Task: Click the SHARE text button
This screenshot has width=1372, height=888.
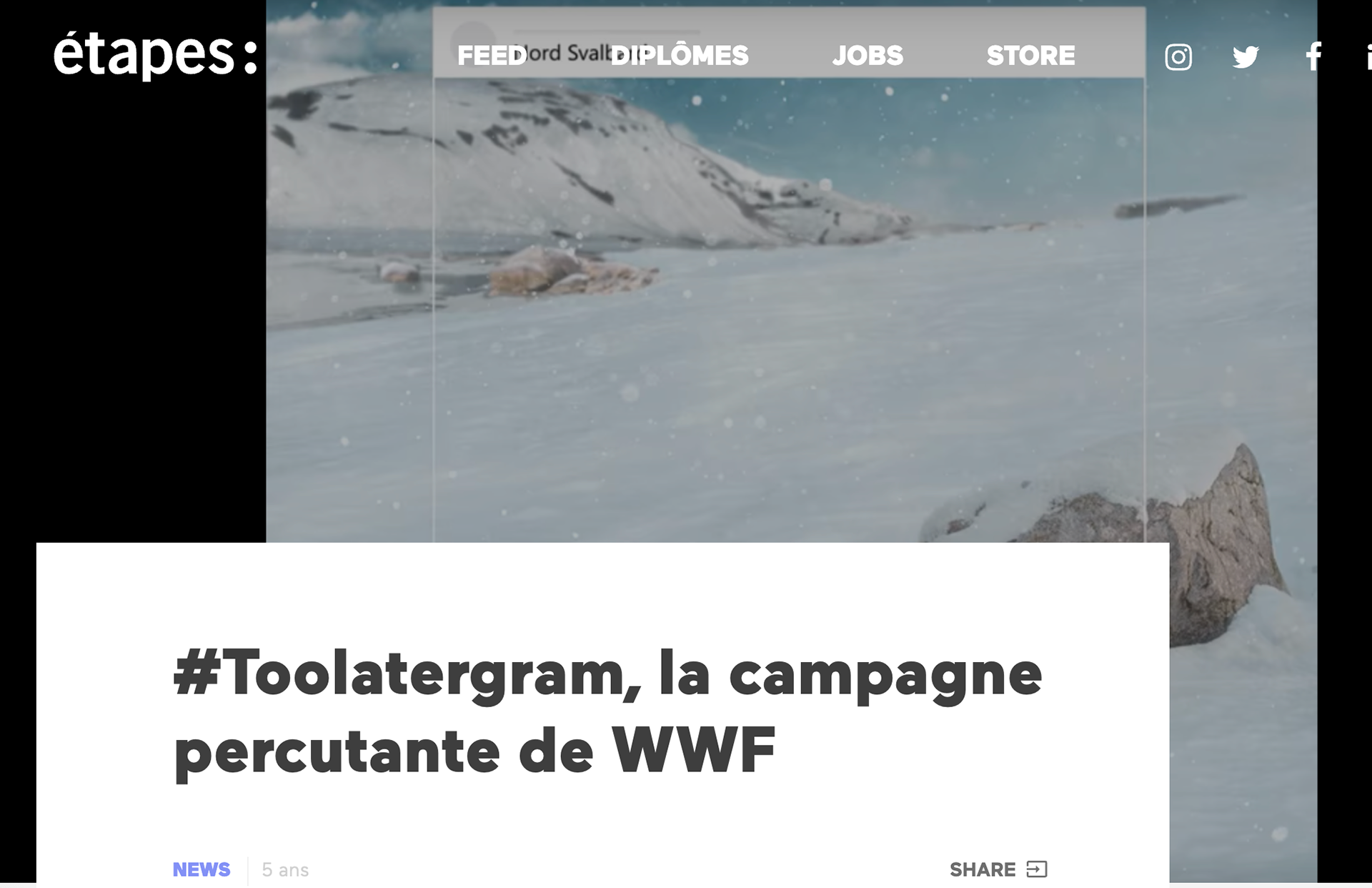Action: point(983,869)
